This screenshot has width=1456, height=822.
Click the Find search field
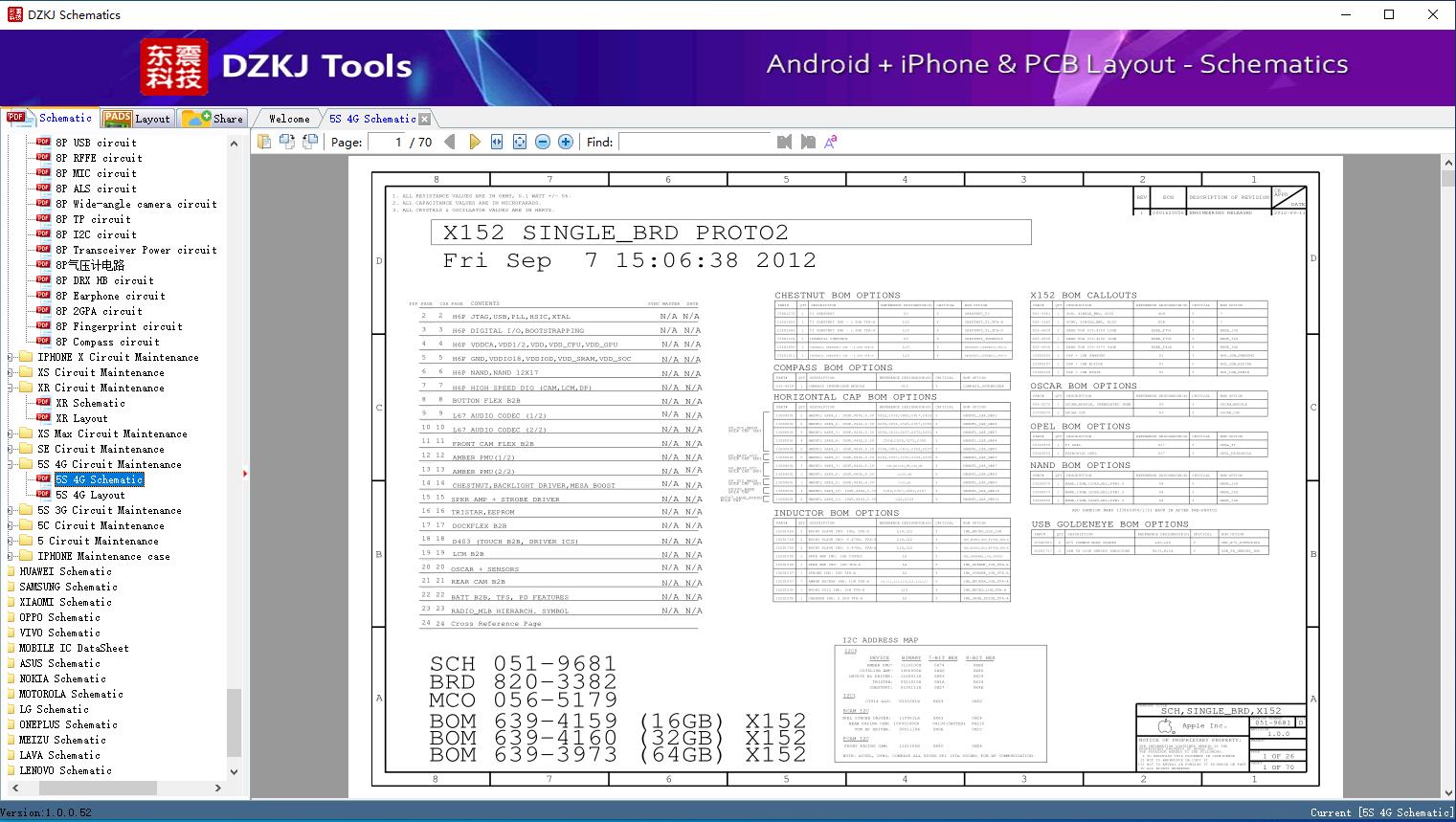coord(695,142)
